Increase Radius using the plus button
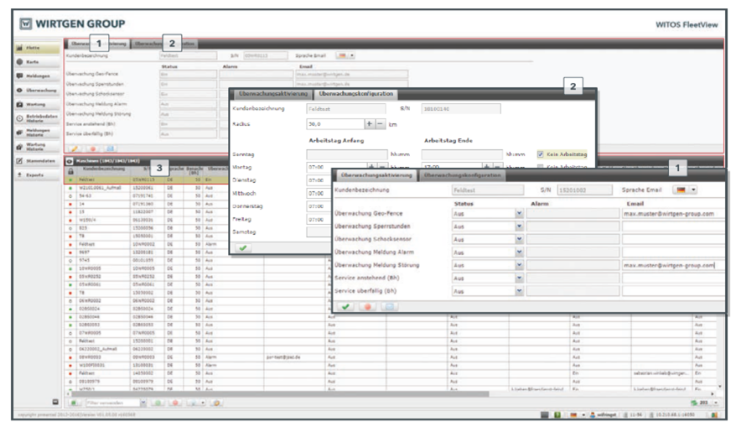This screenshot has width=736, height=432. coord(369,124)
